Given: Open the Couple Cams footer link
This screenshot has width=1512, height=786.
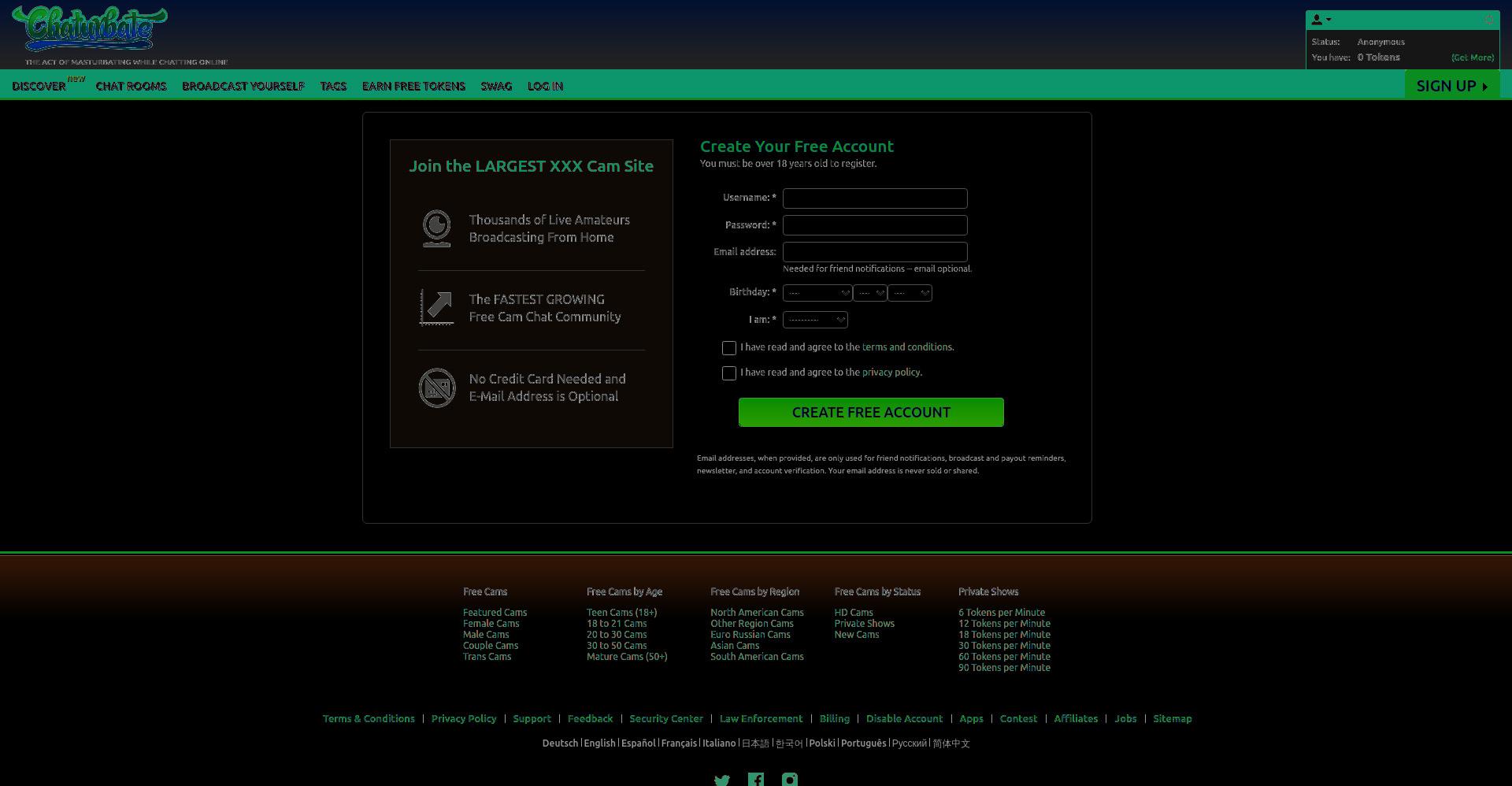Looking at the screenshot, I should click(x=491, y=646).
